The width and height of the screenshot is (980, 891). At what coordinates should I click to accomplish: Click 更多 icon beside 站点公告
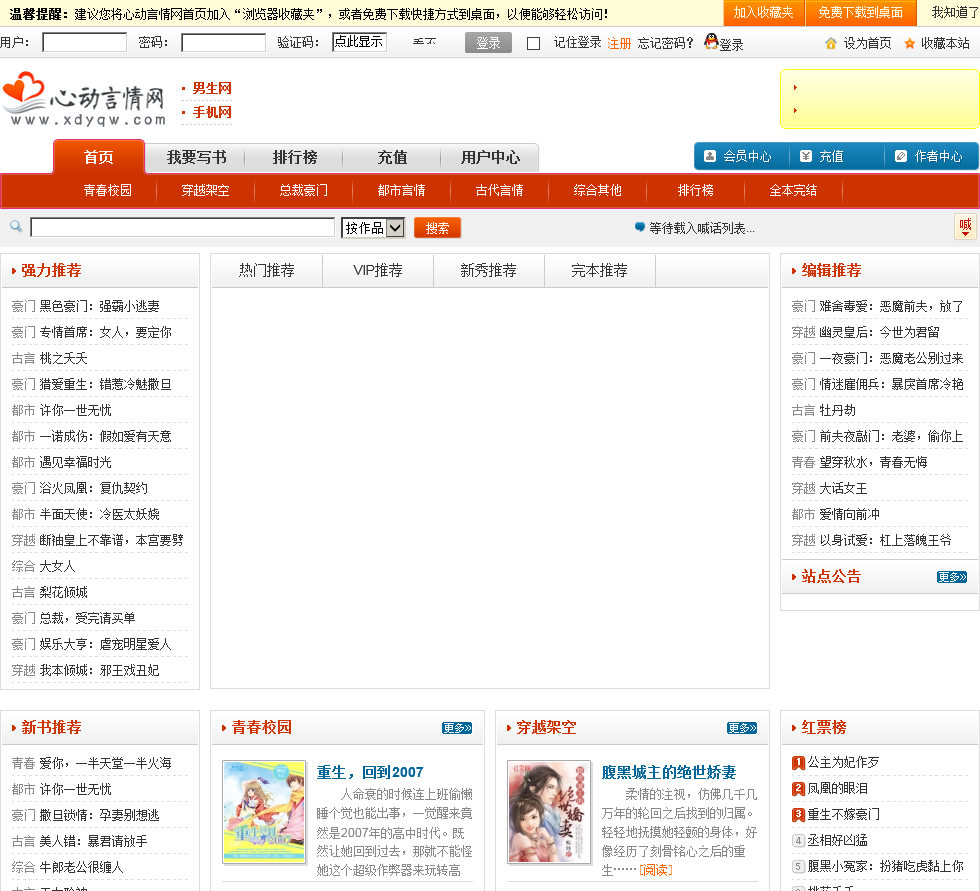click(952, 577)
